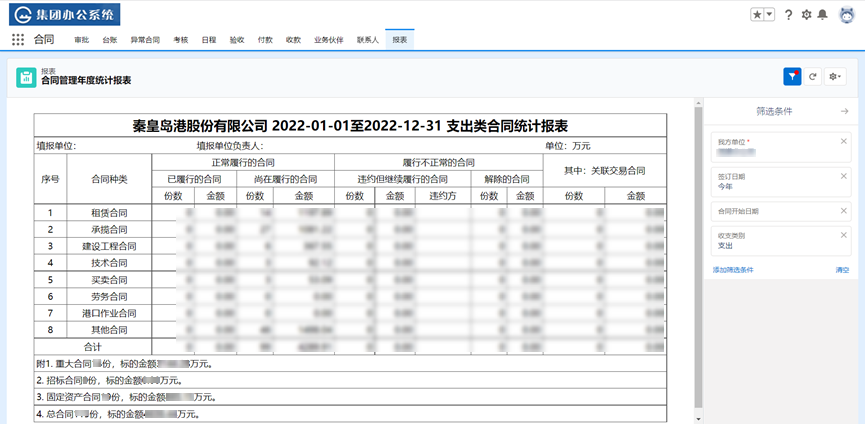The height and width of the screenshot is (424, 865).
Task: Click the 租赁合同 row label
Action: 109,213
